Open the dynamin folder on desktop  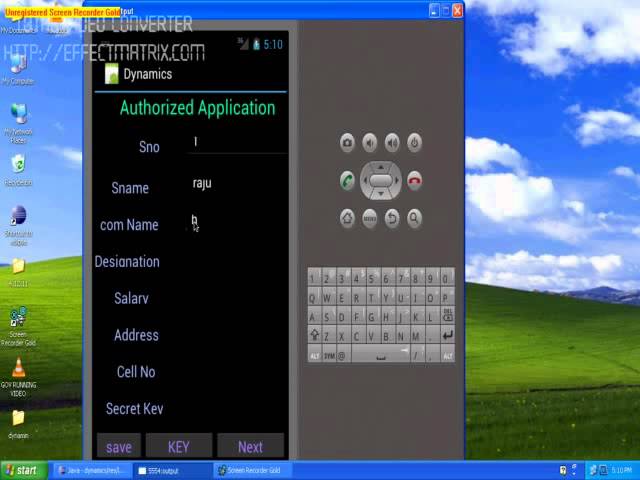[x=18, y=424]
